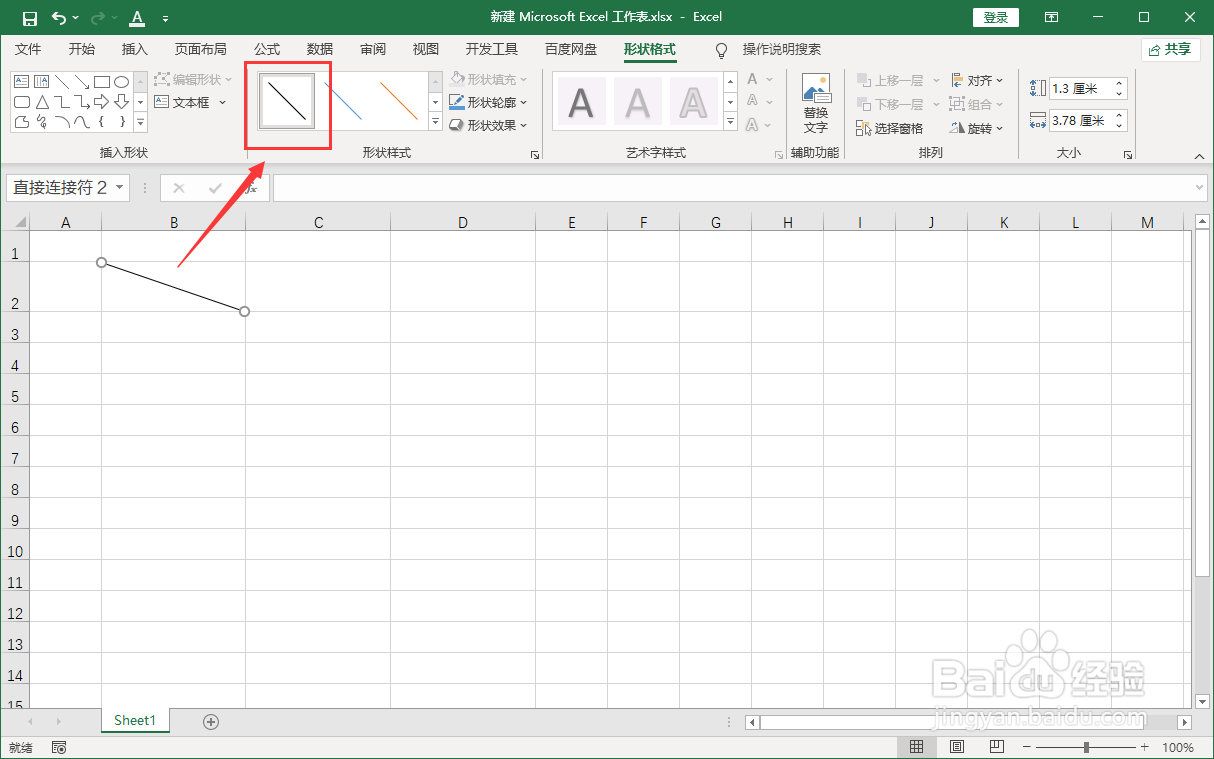
Task: Click the Undo arrow icon
Action: pyautogui.click(x=59, y=17)
